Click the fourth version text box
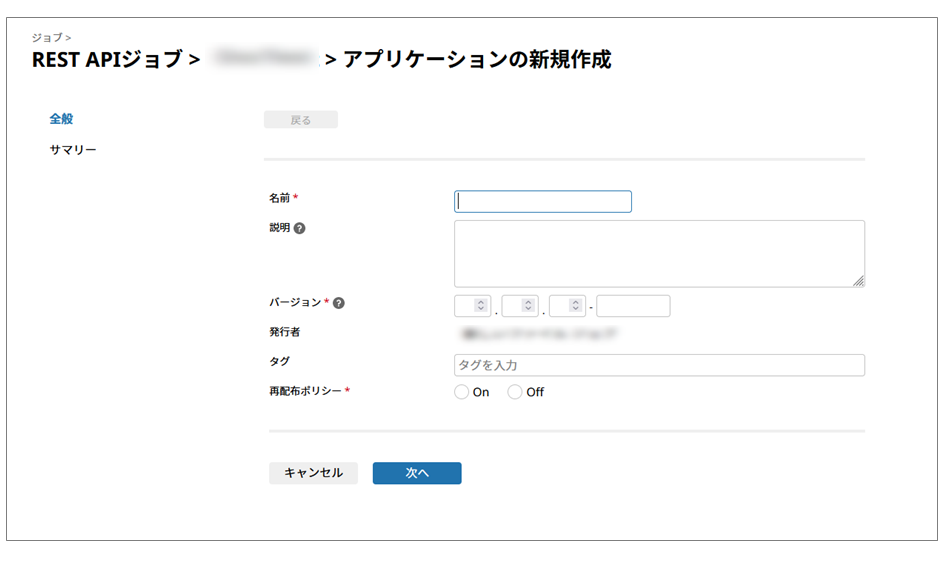 pos(633,306)
